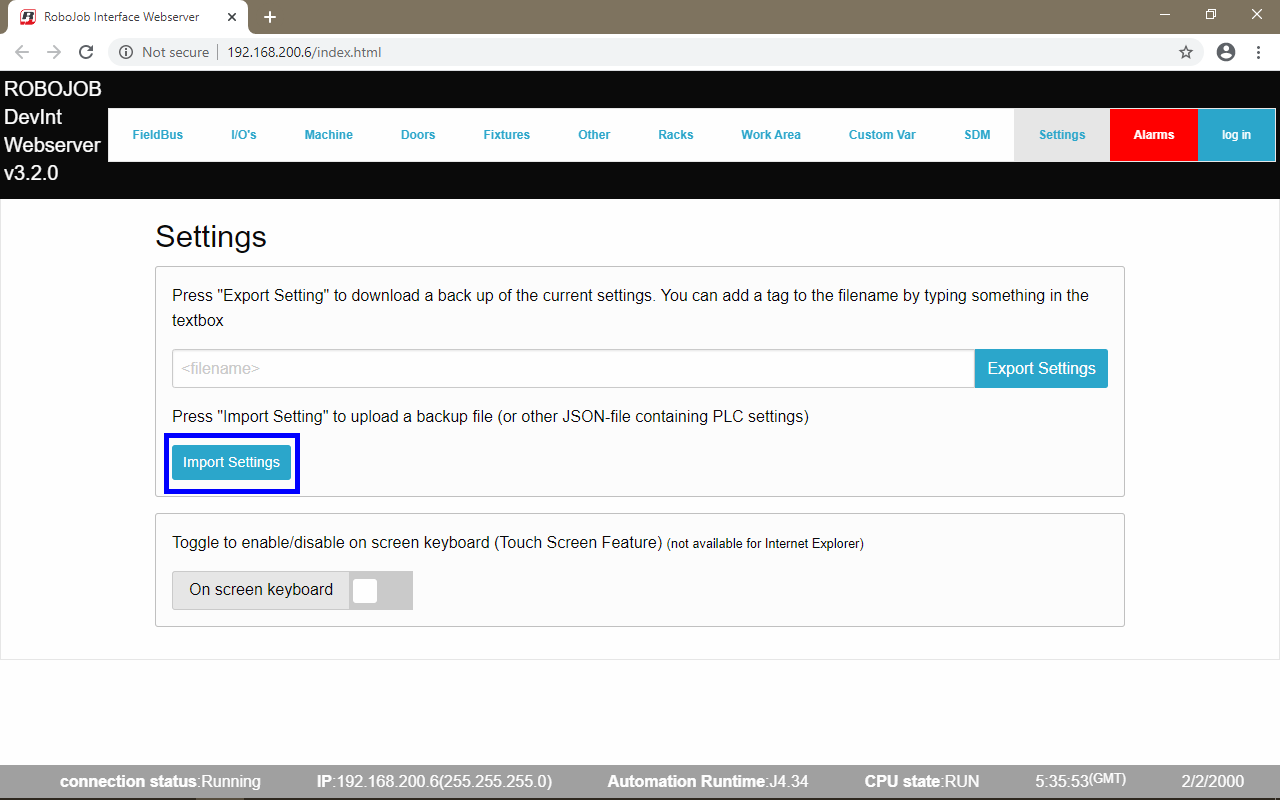Screen dimensions: 1280x800
Task: Click the 2/2/2000 date display
Action: click(1215, 781)
